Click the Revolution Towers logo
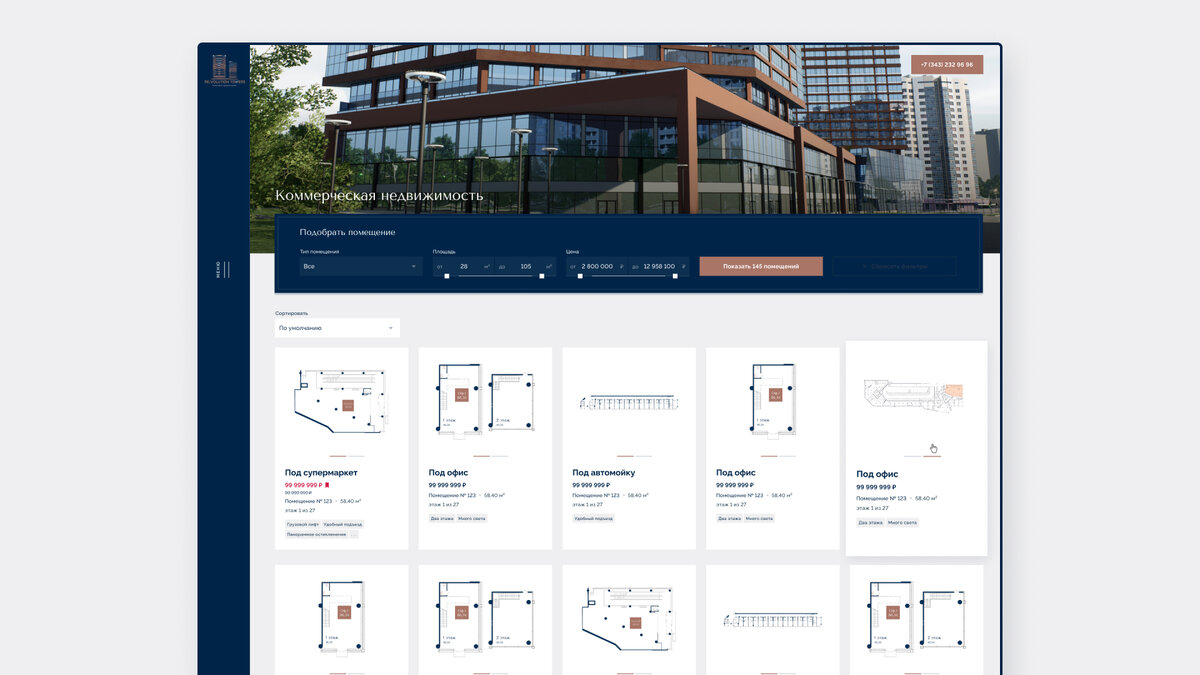 point(224,68)
